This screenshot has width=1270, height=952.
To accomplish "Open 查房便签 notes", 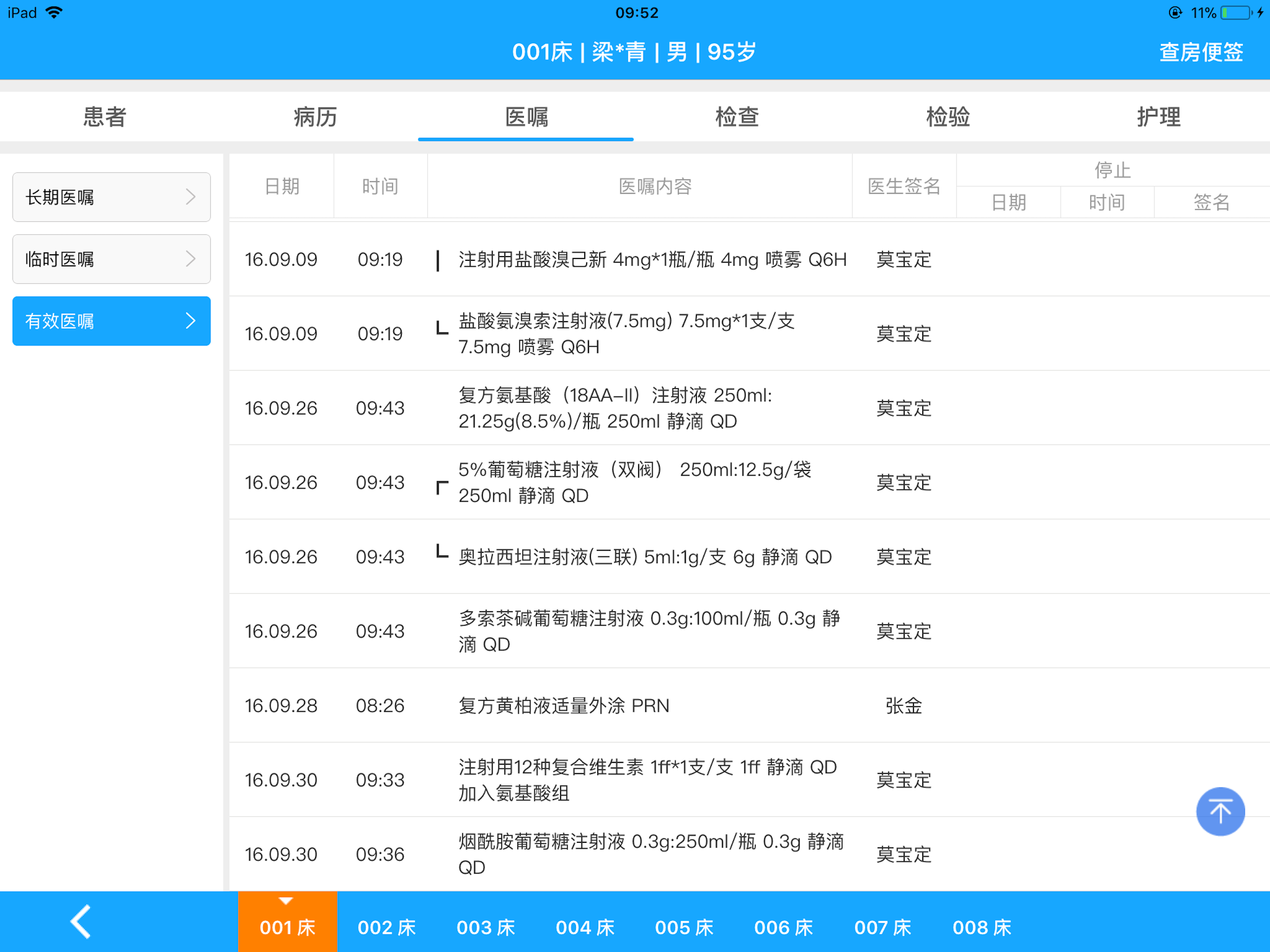I will [x=1201, y=52].
